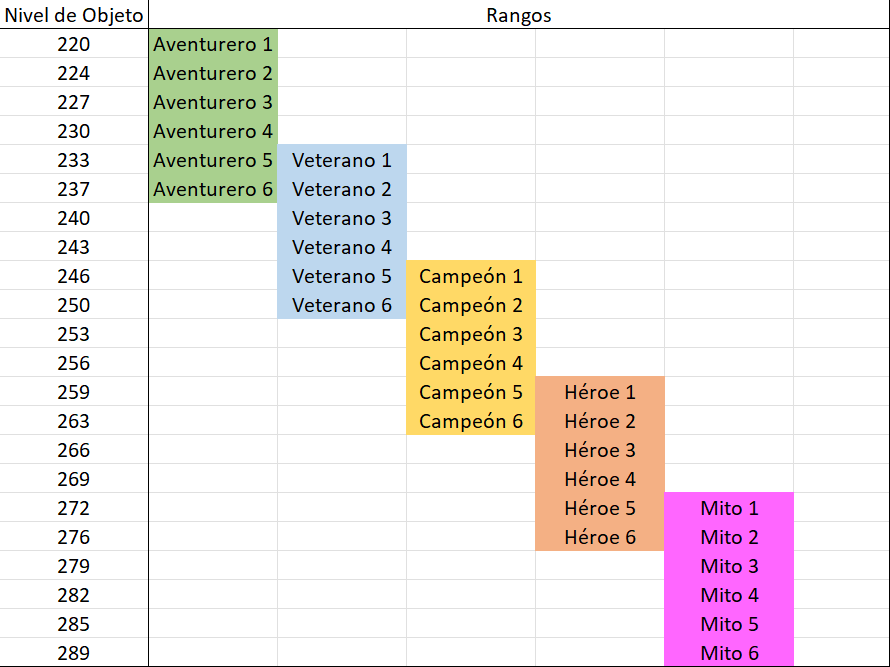
Task: Click the Héroe 1 cell
Action: tap(600, 392)
